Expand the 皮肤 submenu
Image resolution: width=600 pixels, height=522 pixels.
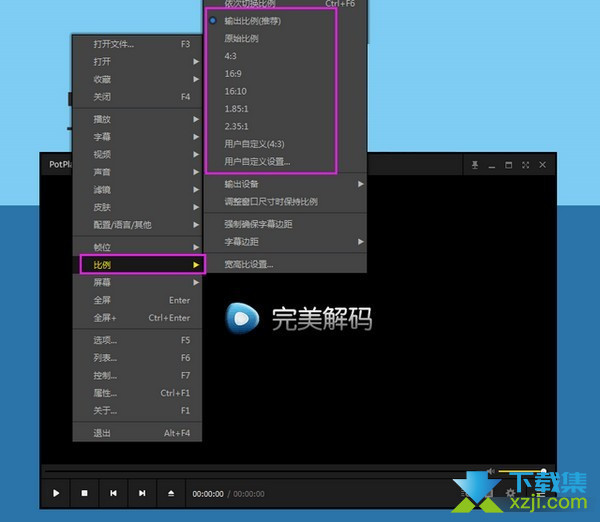point(137,207)
